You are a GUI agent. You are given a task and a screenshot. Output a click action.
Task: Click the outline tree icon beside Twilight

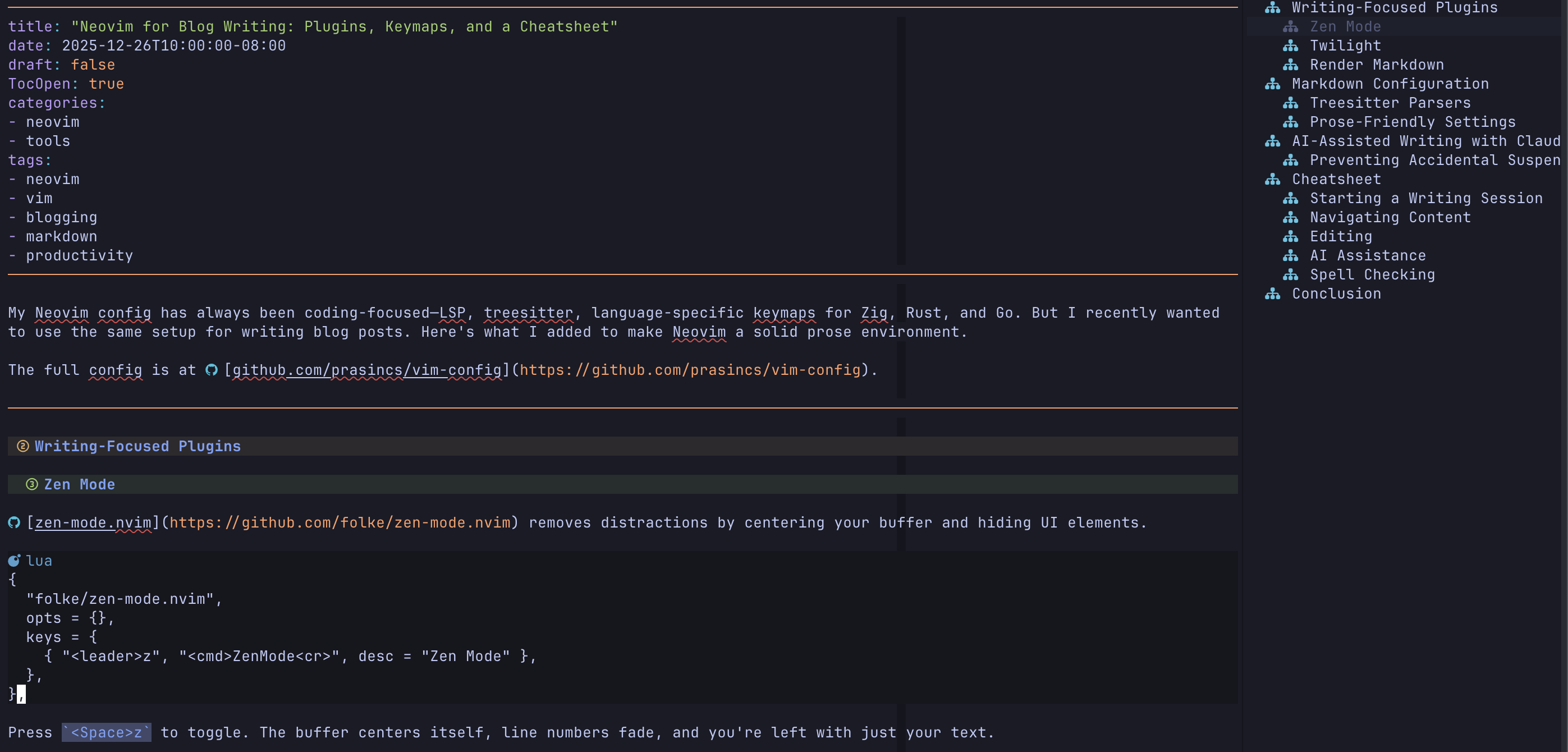[1291, 45]
